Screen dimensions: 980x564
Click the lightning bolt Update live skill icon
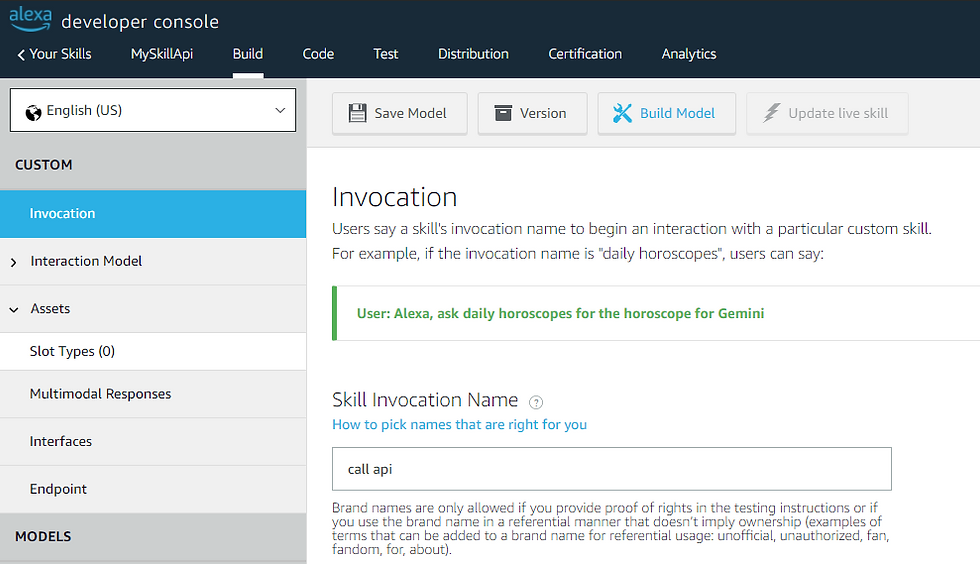[772, 113]
